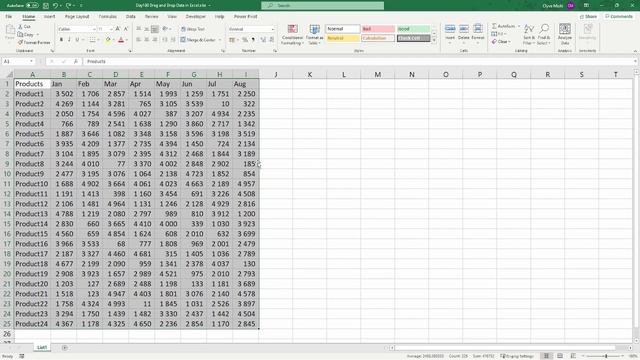The width and height of the screenshot is (640, 360).
Task: Toggle Bold formatting
Action: (x=61, y=40)
